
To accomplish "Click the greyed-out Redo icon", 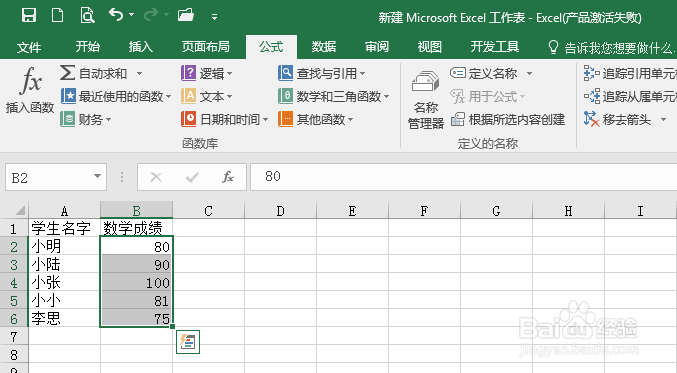I will click(151, 15).
